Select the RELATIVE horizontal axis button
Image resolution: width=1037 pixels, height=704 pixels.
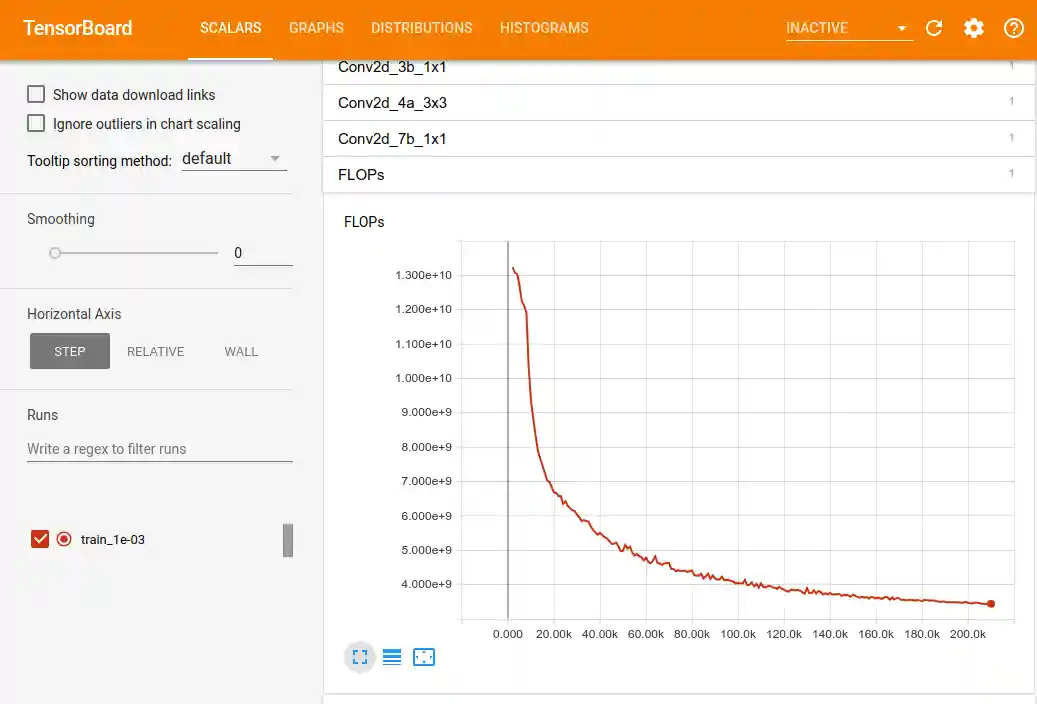tap(155, 351)
